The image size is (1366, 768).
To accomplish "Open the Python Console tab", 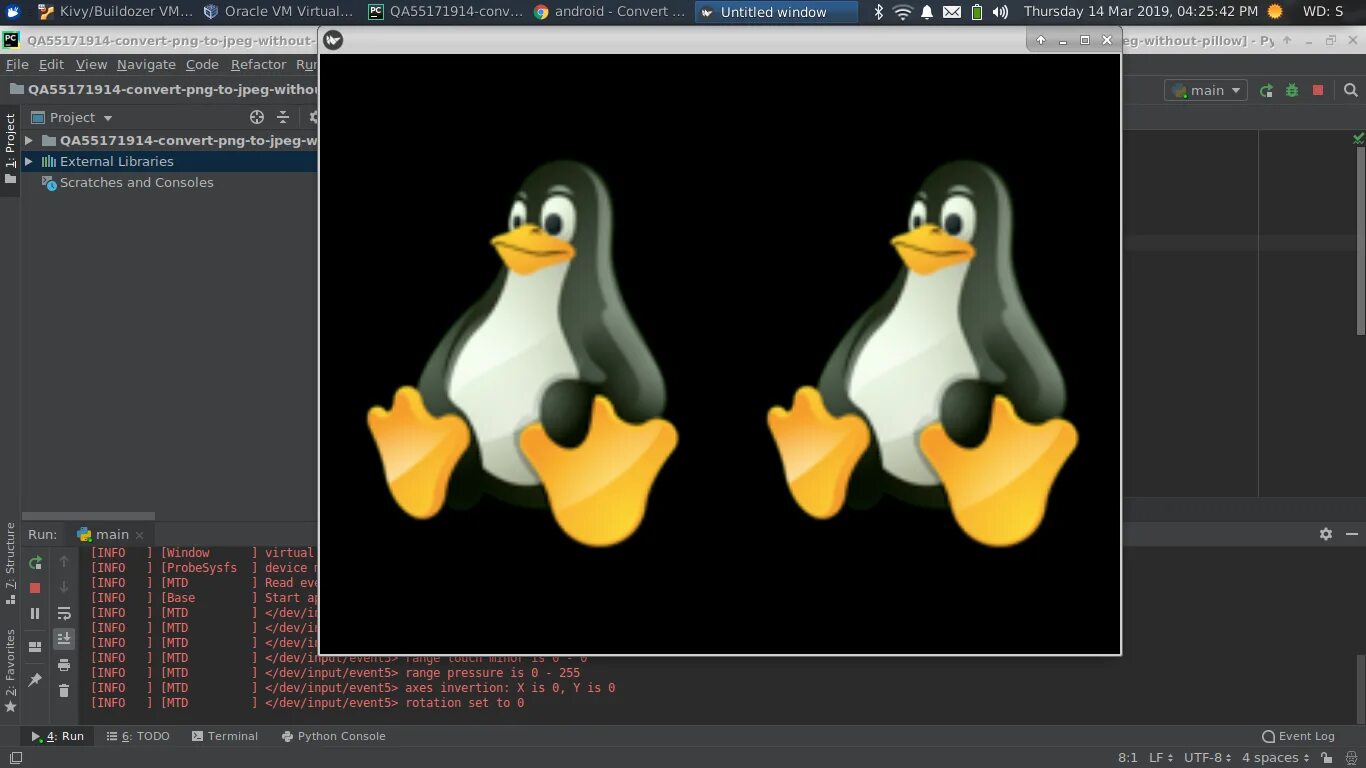I will (333, 736).
